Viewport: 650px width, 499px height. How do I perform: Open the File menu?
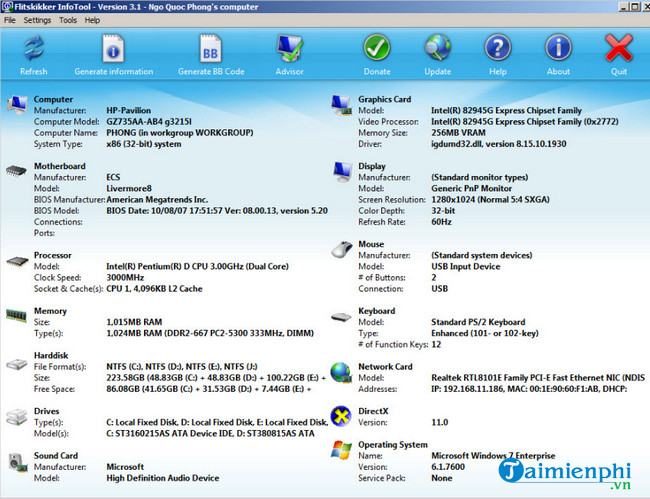coord(10,20)
